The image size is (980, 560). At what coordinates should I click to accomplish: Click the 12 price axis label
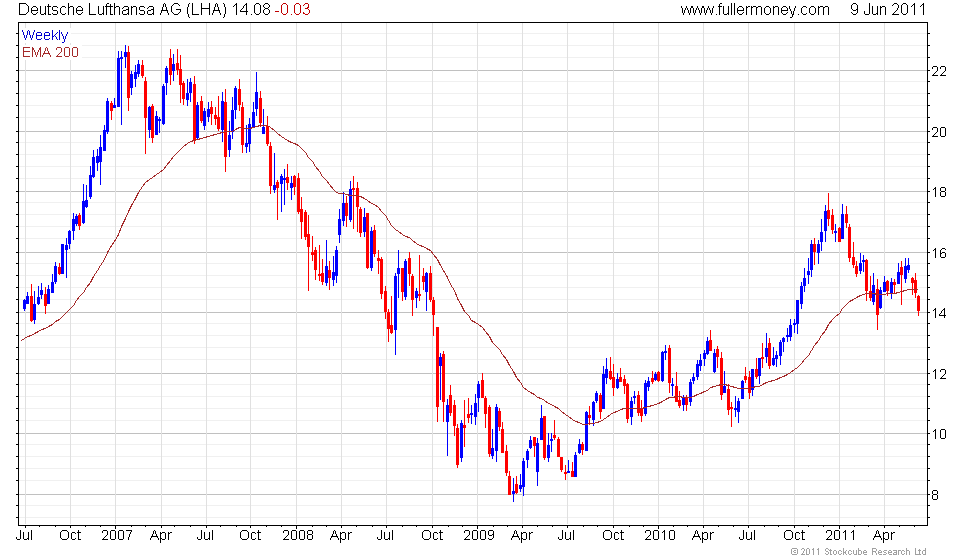[x=939, y=374]
